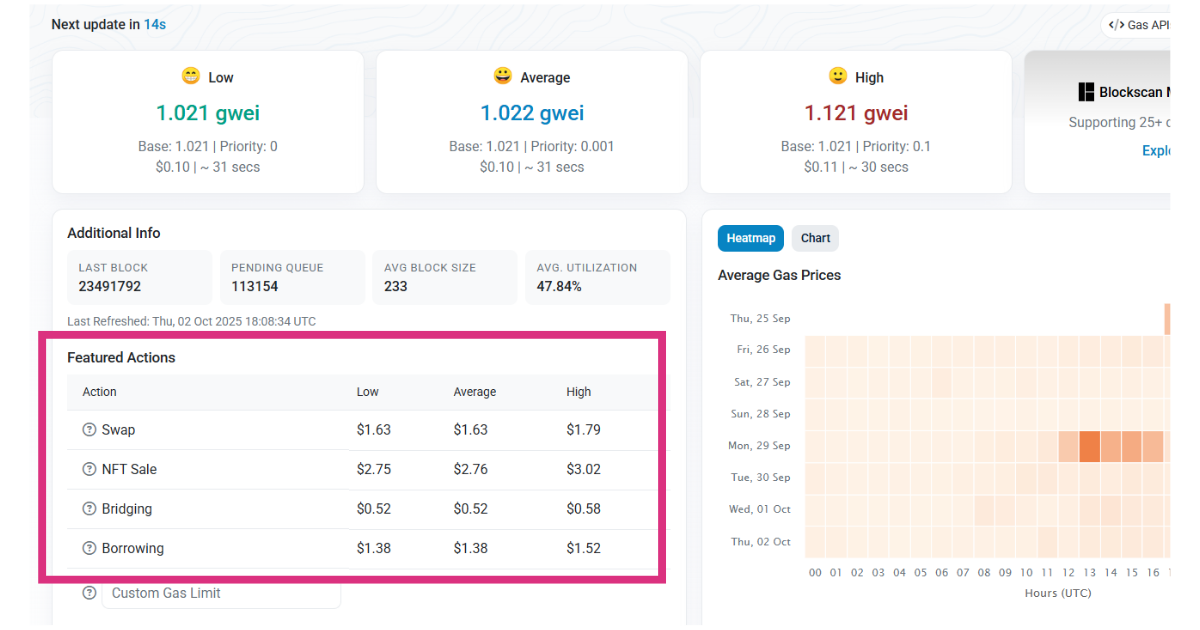Screen dimensions: 1200x630
Task: Switch to the Chart tab
Action: (815, 238)
